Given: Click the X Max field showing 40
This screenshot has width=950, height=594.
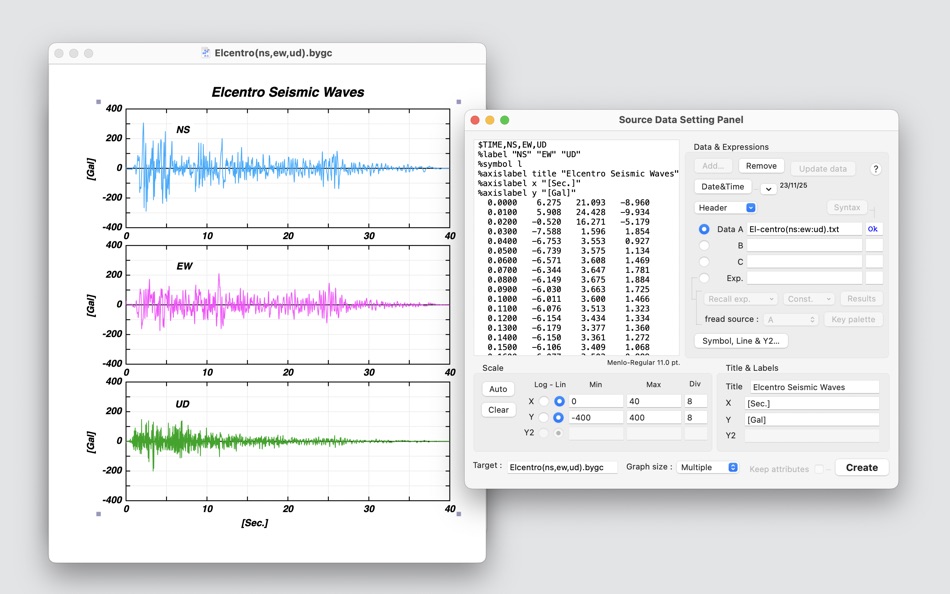Looking at the screenshot, I should [x=654, y=401].
